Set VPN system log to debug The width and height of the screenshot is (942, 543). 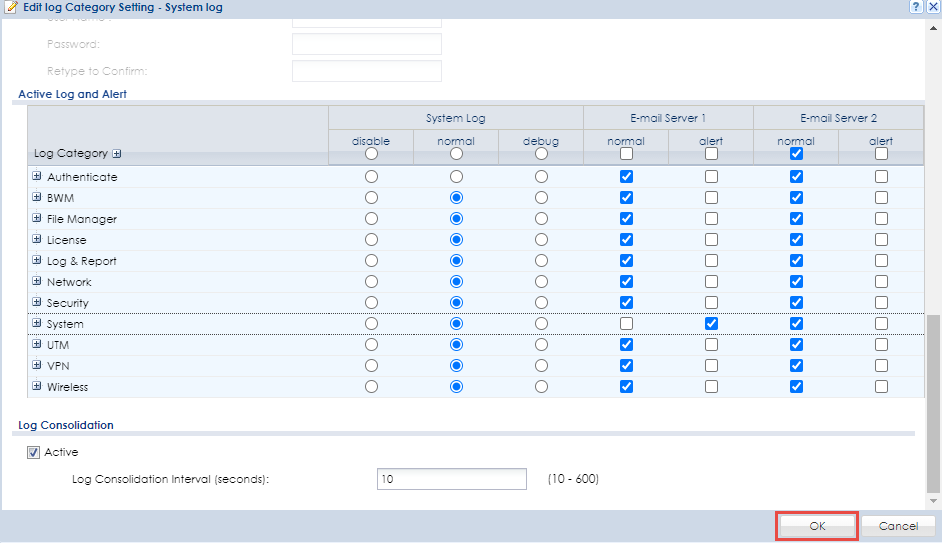click(x=541, y=366)
